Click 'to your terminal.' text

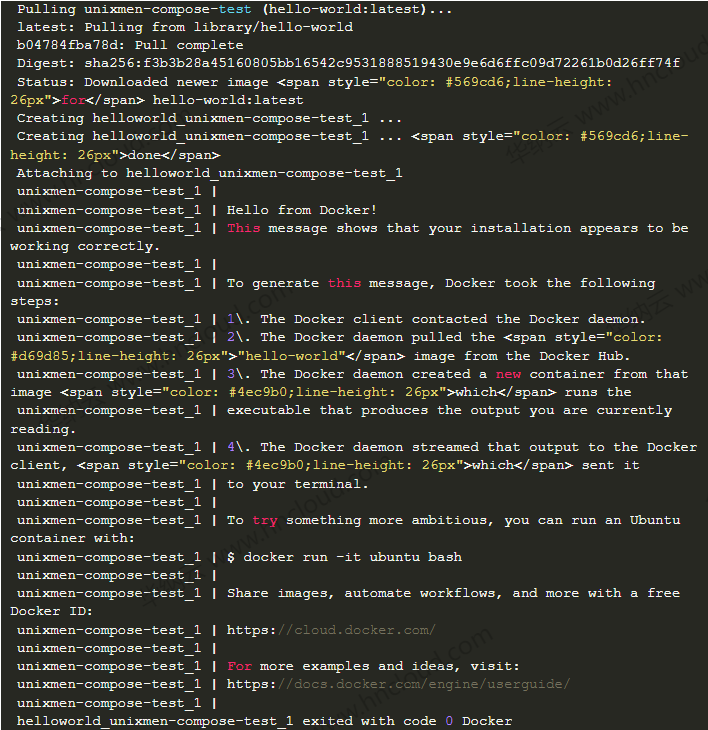point(297,485)
